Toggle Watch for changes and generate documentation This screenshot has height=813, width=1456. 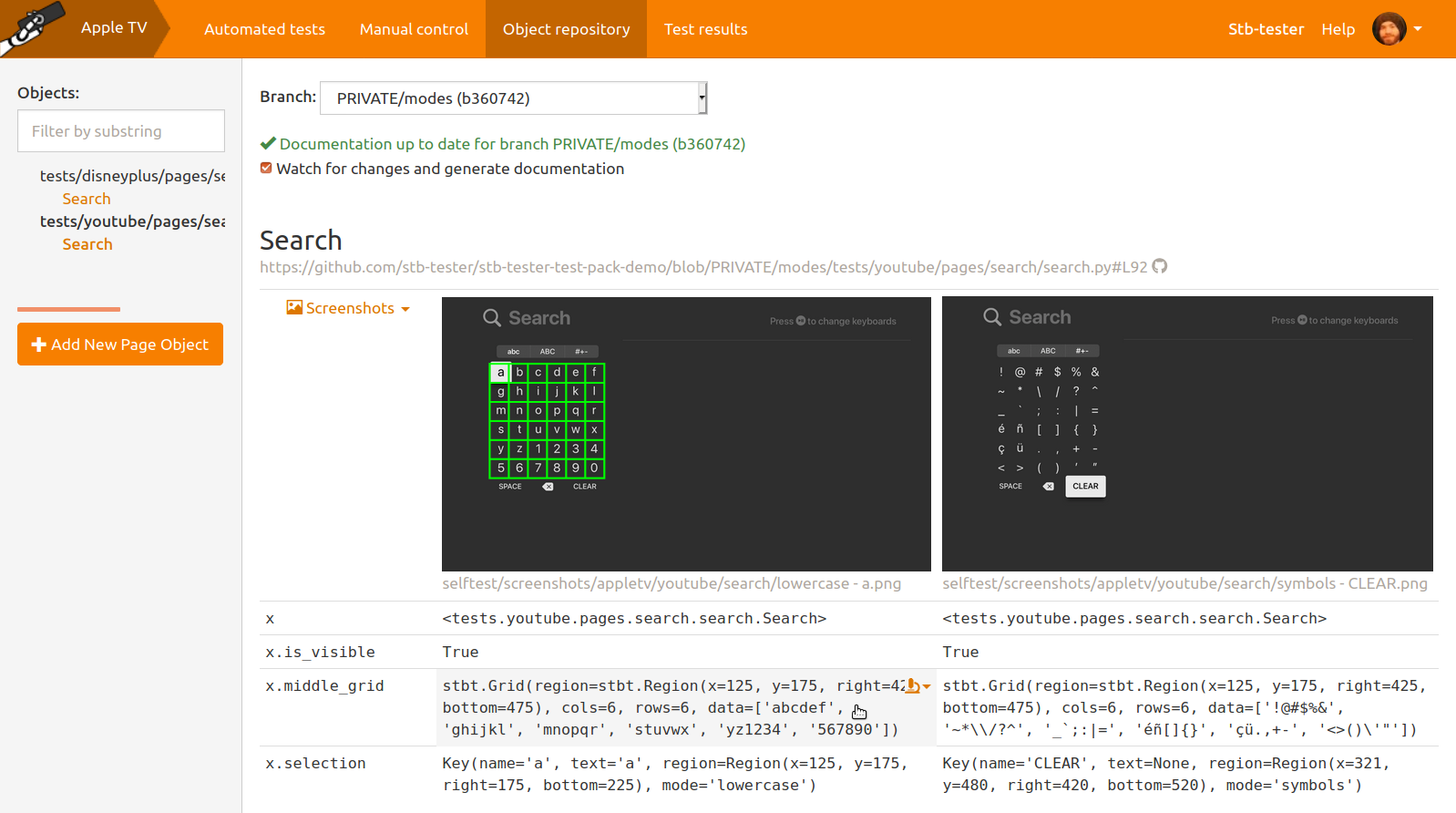266,168
